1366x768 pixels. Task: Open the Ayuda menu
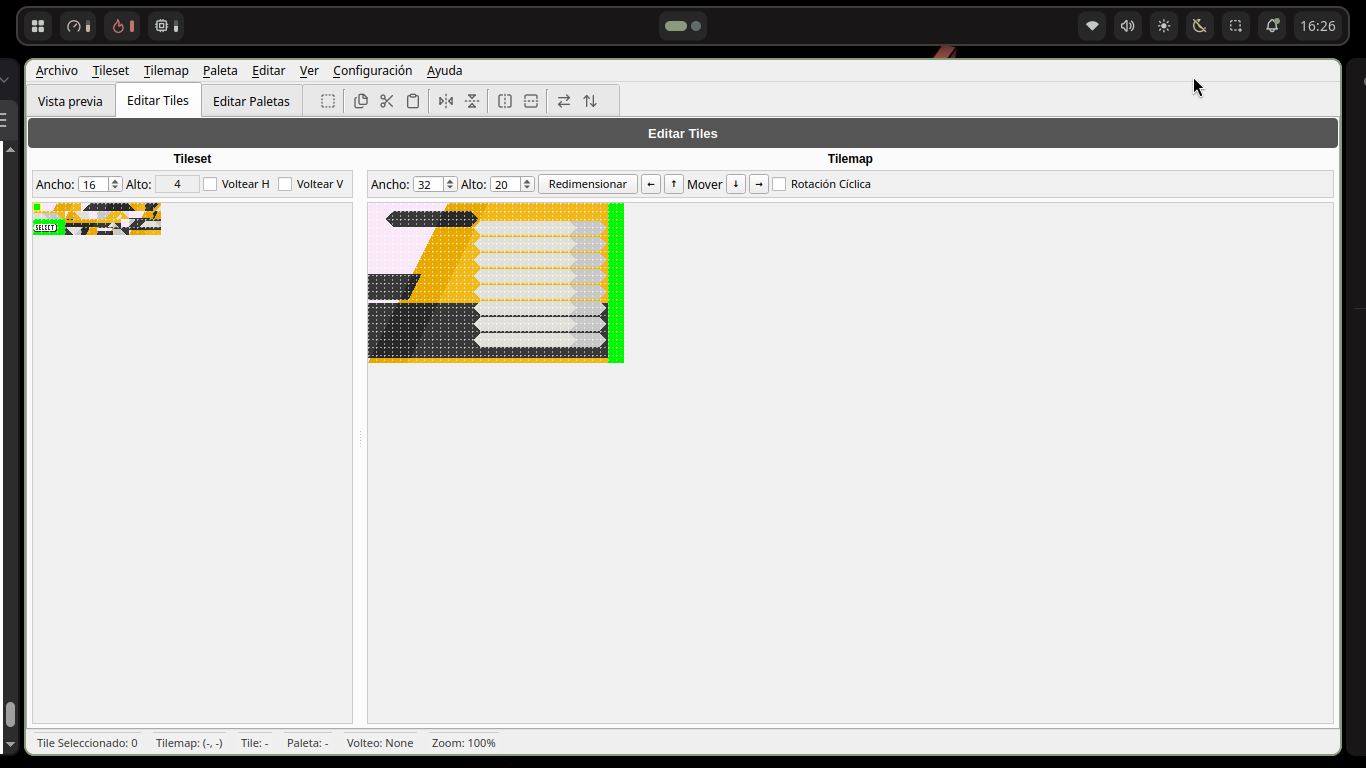tap(445, 71)
